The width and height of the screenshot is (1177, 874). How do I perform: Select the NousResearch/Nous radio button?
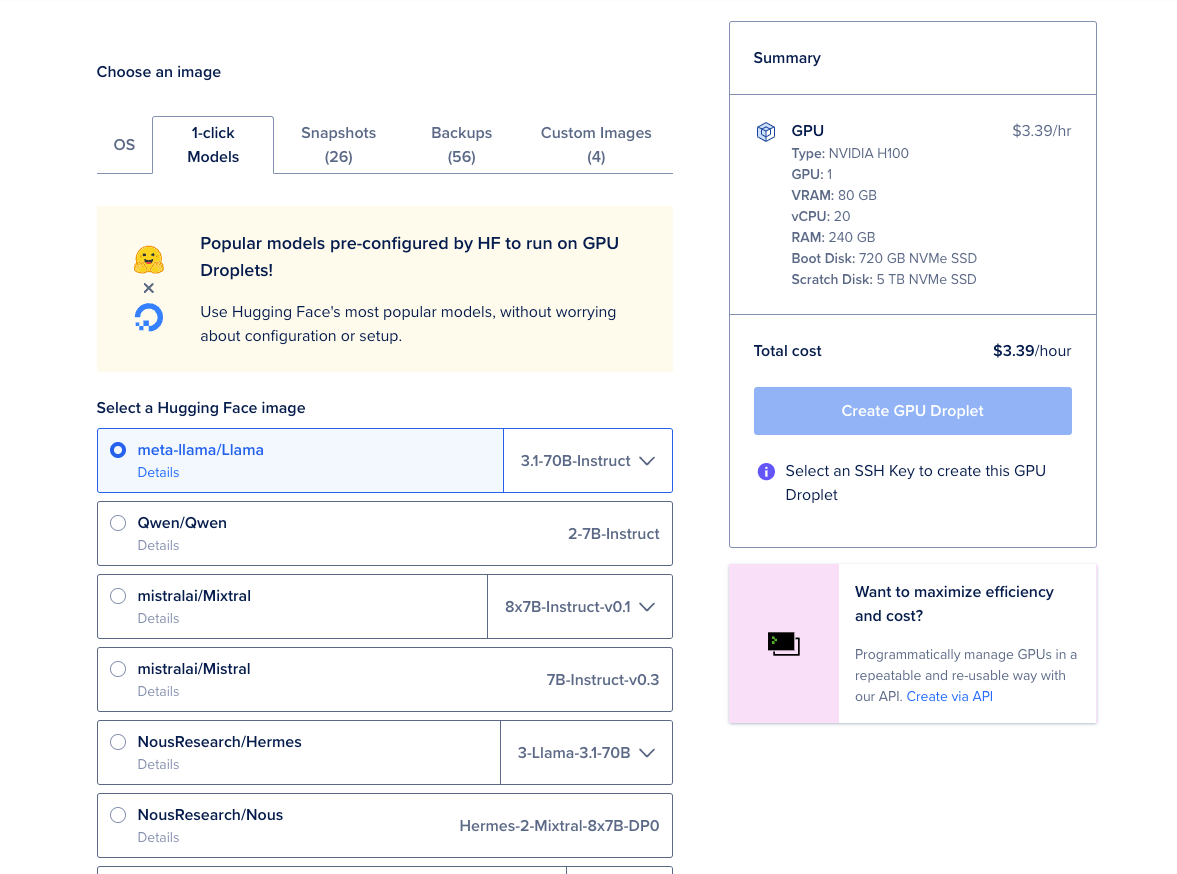(118, 815)
